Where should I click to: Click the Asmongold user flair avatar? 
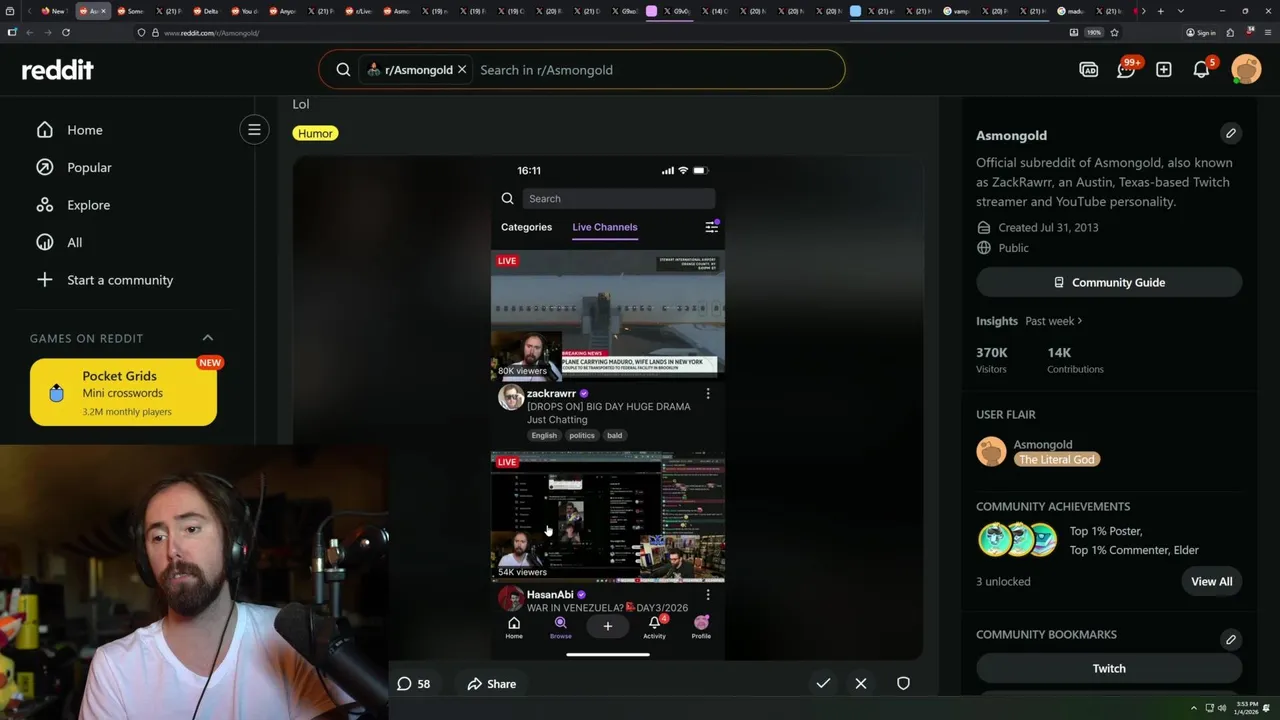[x=991, y=452]
